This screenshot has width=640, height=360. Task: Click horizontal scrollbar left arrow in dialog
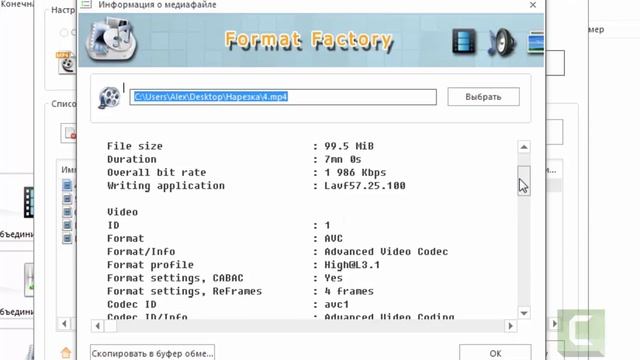pos(98,326)
